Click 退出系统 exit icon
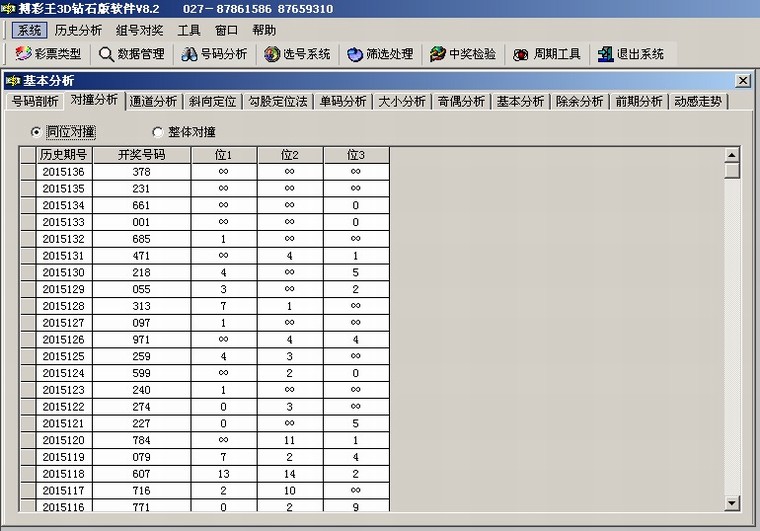 (x=605, y=54)
